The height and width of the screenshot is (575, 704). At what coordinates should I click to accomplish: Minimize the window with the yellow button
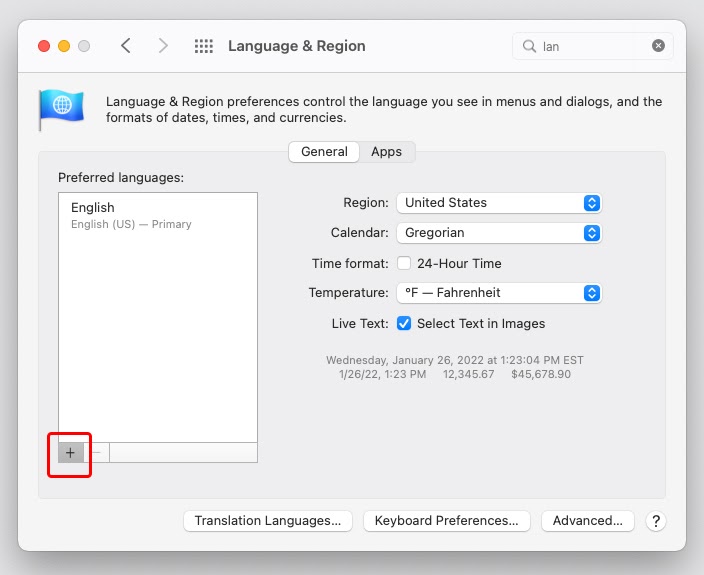[64, 46]
